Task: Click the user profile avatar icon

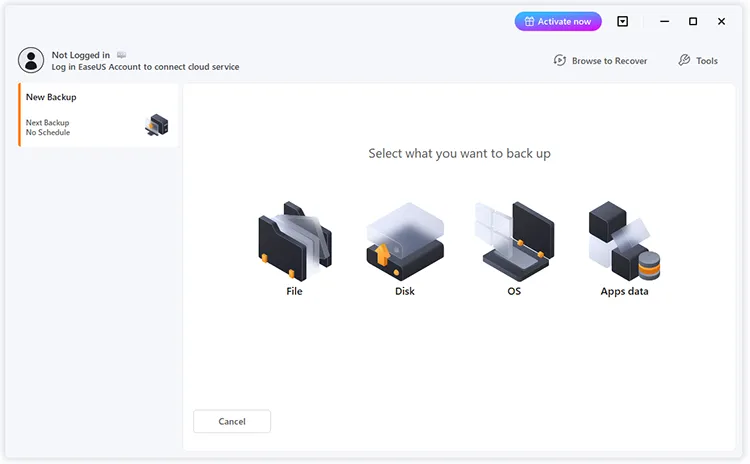Action: pyautogui.click(x=31, y=60)
